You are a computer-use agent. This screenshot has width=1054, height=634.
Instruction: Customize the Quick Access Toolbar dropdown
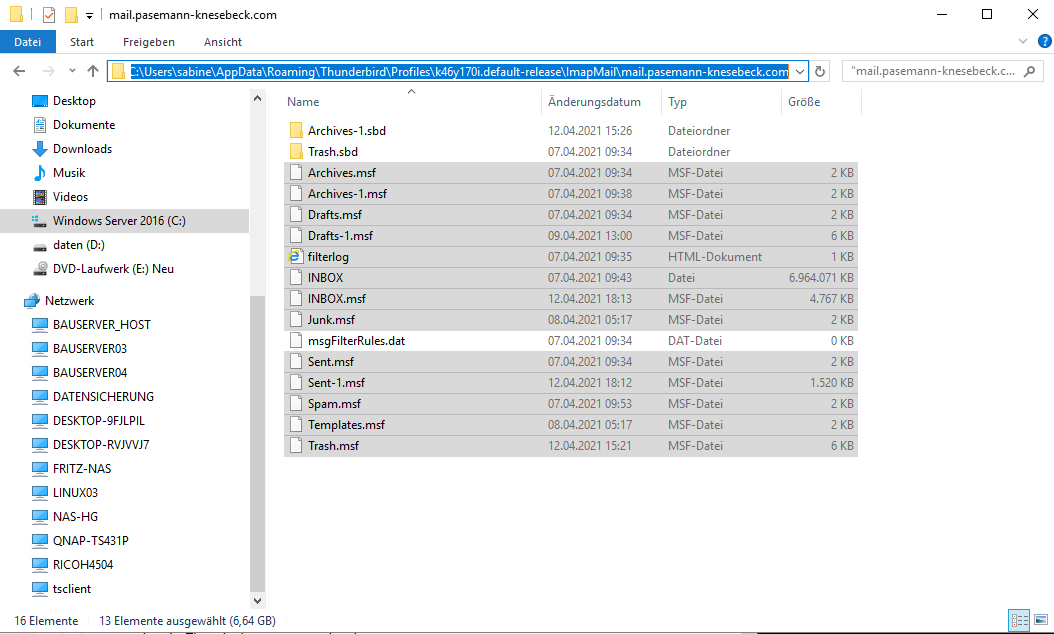89,16
